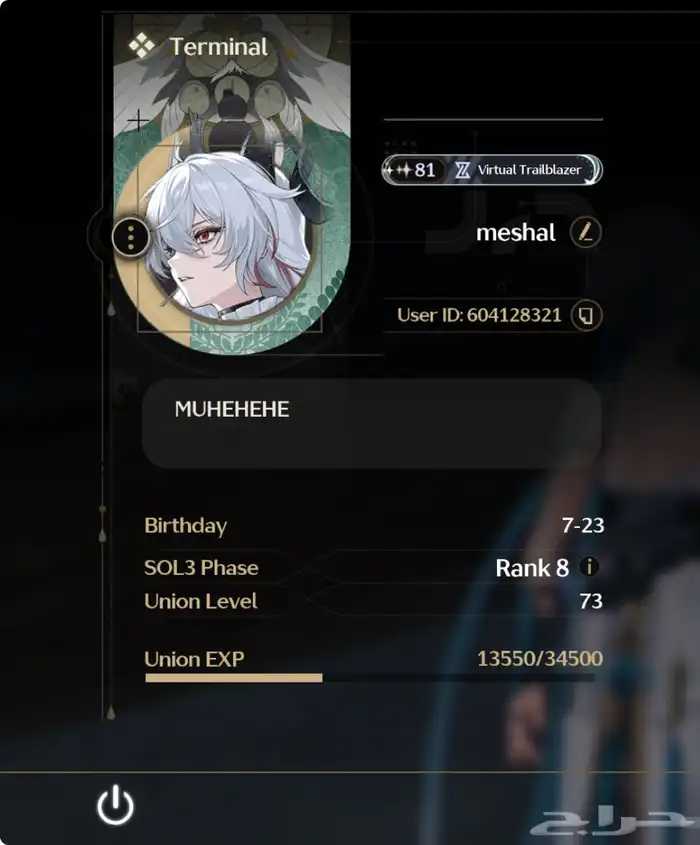This screenshot has width=700, height=845.
Task: Click the Terminal diamond logo icon
Action: tap(142, 46)
